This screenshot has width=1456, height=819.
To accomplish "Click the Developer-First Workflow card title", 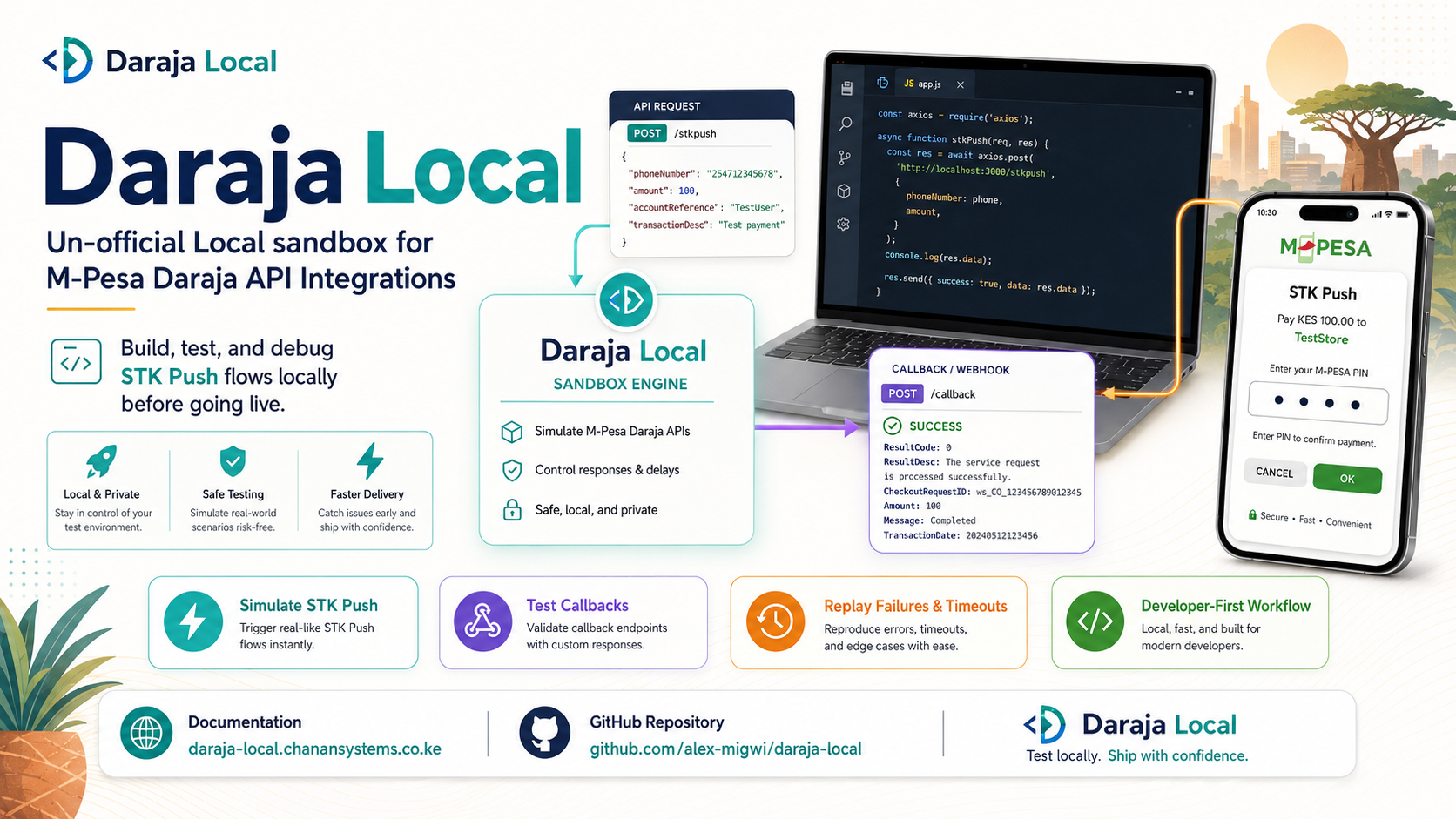I will tap(1225, 606).
